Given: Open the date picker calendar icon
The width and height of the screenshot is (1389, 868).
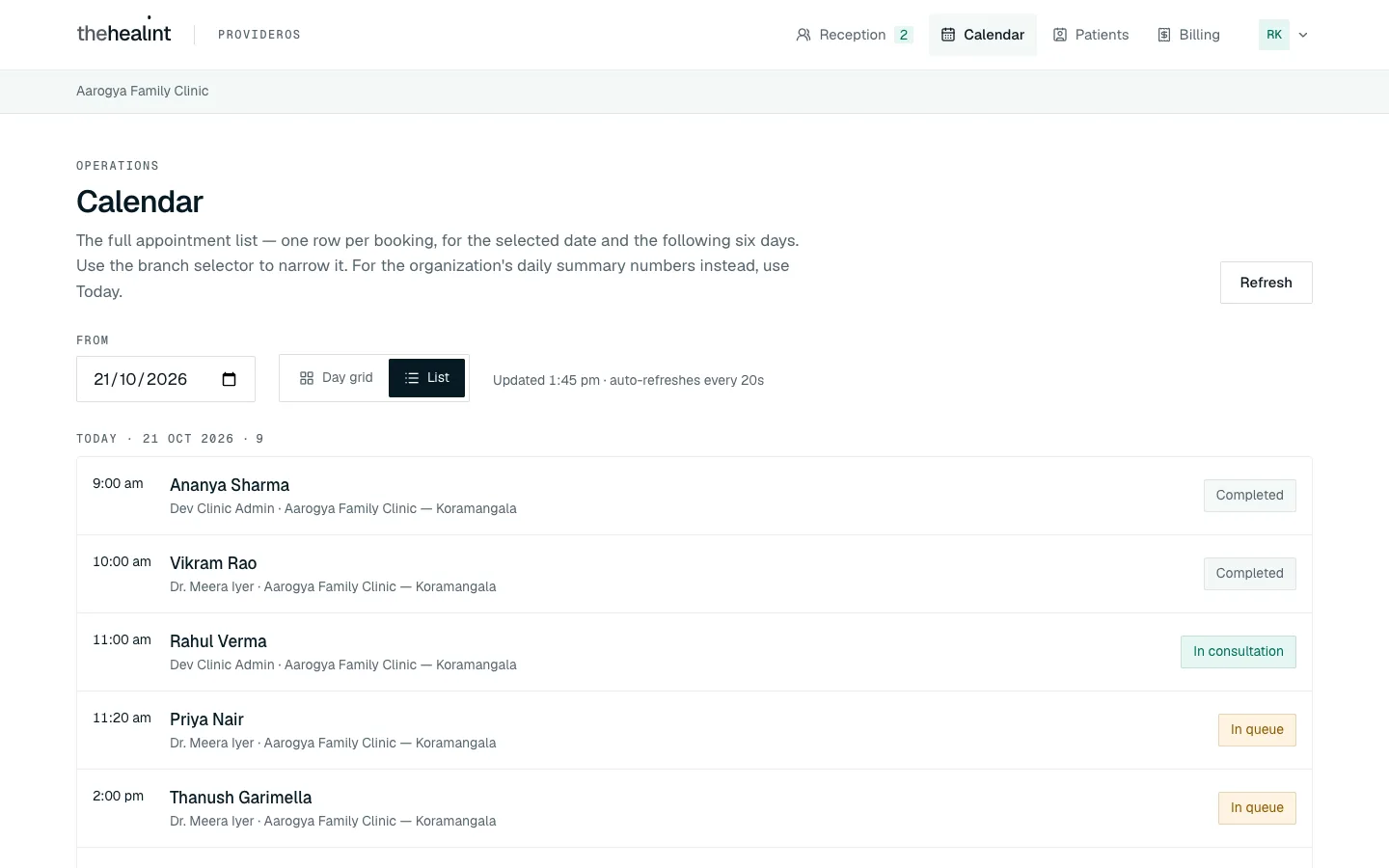Looking at the screenshot, I should [230, 379].
